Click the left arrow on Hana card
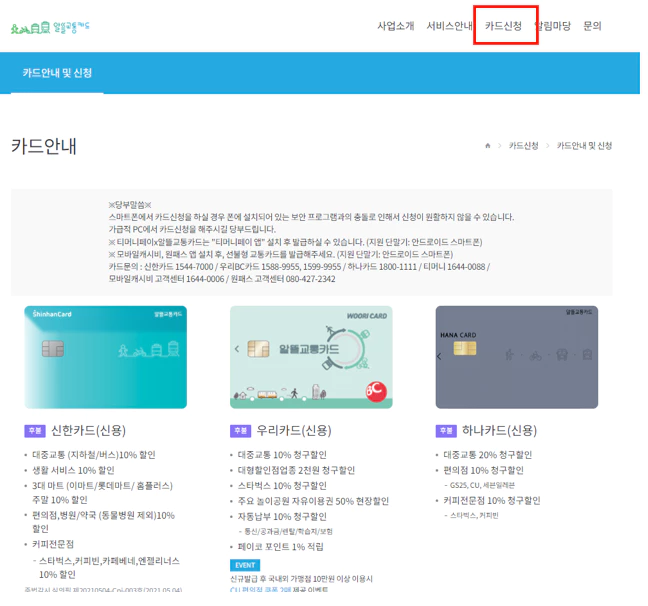 point(439,356)
